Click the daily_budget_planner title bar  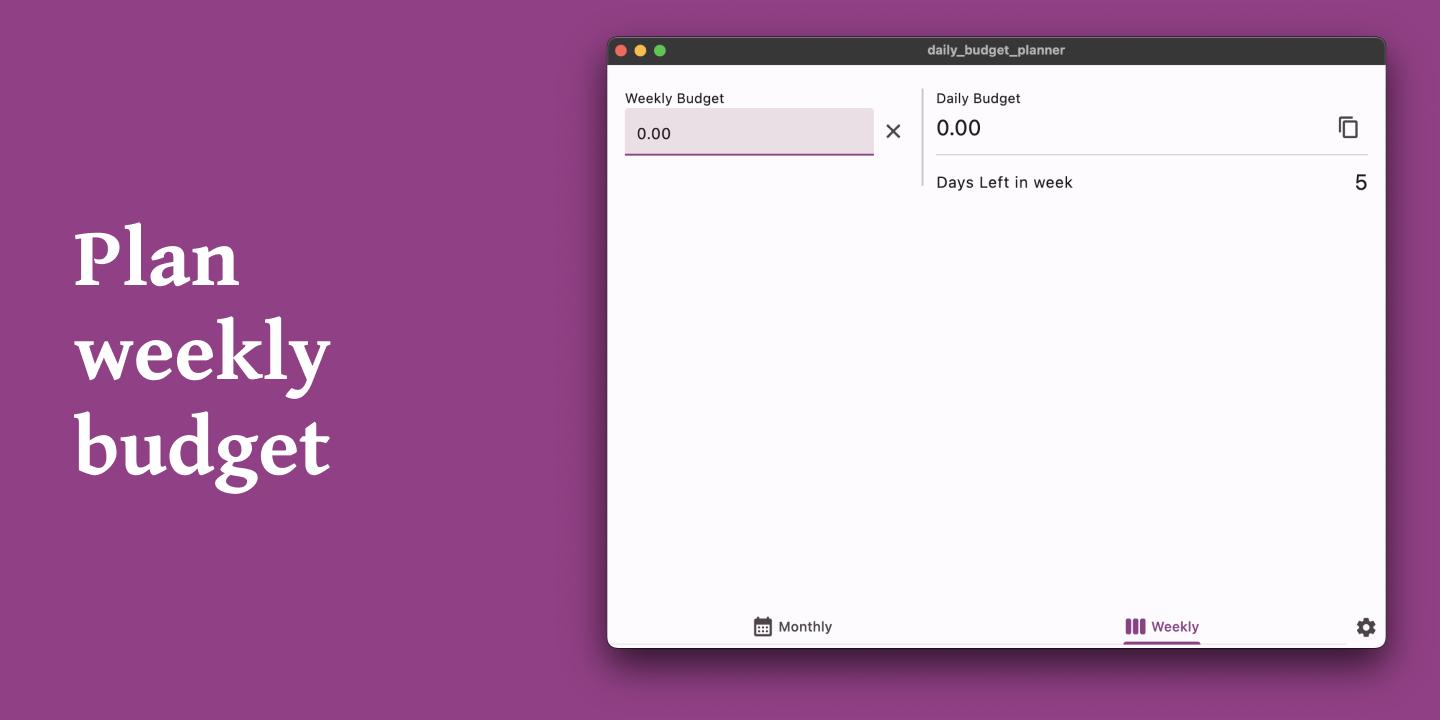(996, 50)
